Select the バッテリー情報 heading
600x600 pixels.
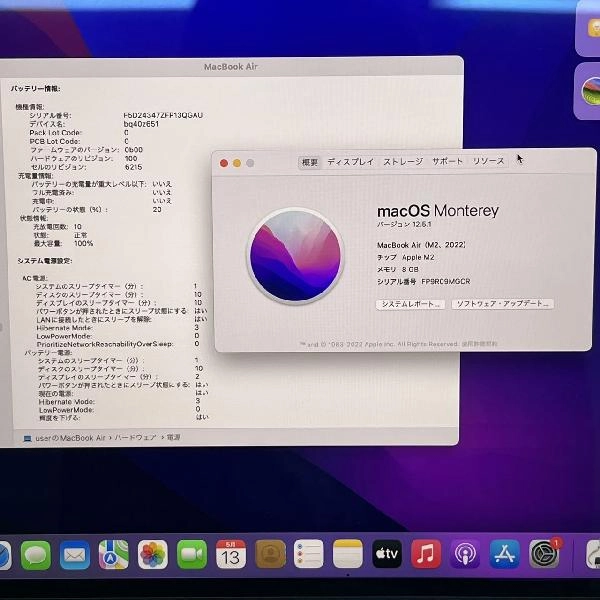coord(35,89)
